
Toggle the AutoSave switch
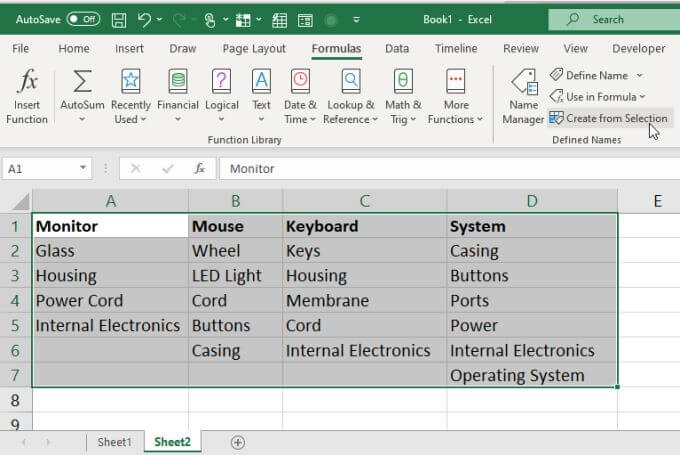pyautogui.click(x=83, y=19)
